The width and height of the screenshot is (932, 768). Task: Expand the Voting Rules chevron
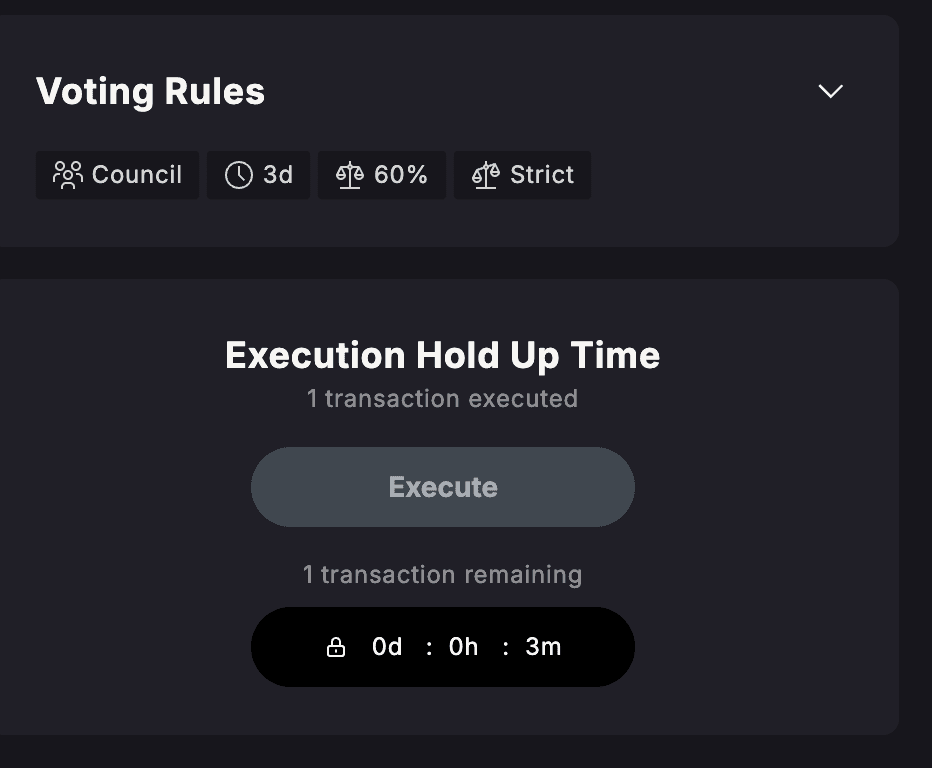pyautogui.click(x=830, y=92)
